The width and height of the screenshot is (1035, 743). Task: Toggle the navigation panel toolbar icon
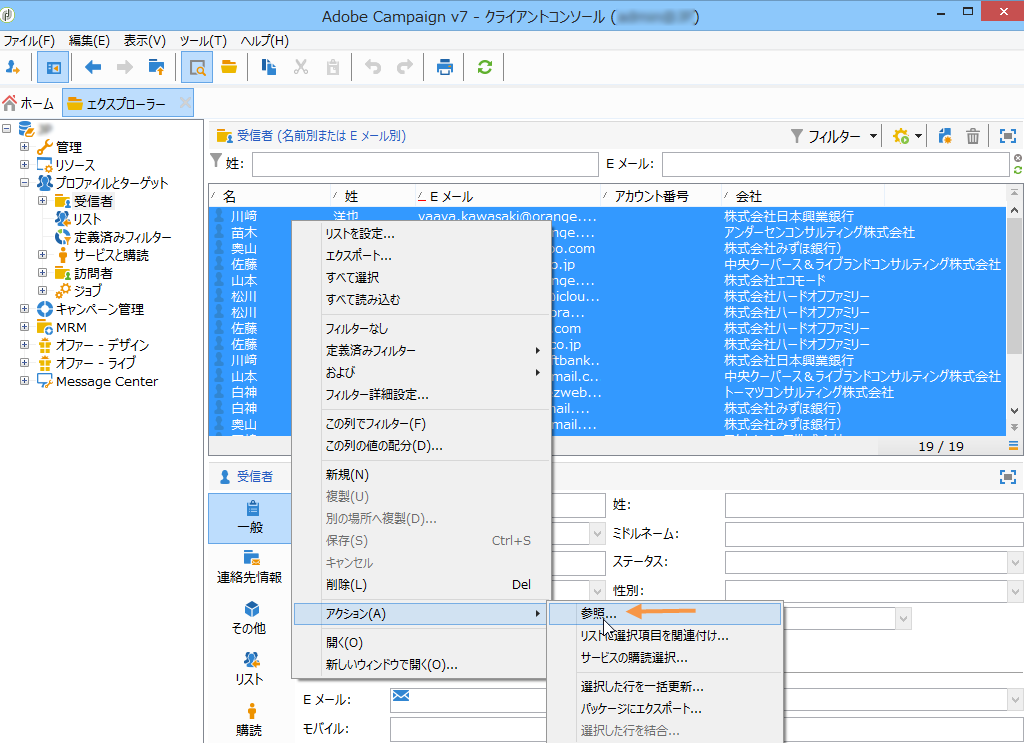(x=53, y=67)
